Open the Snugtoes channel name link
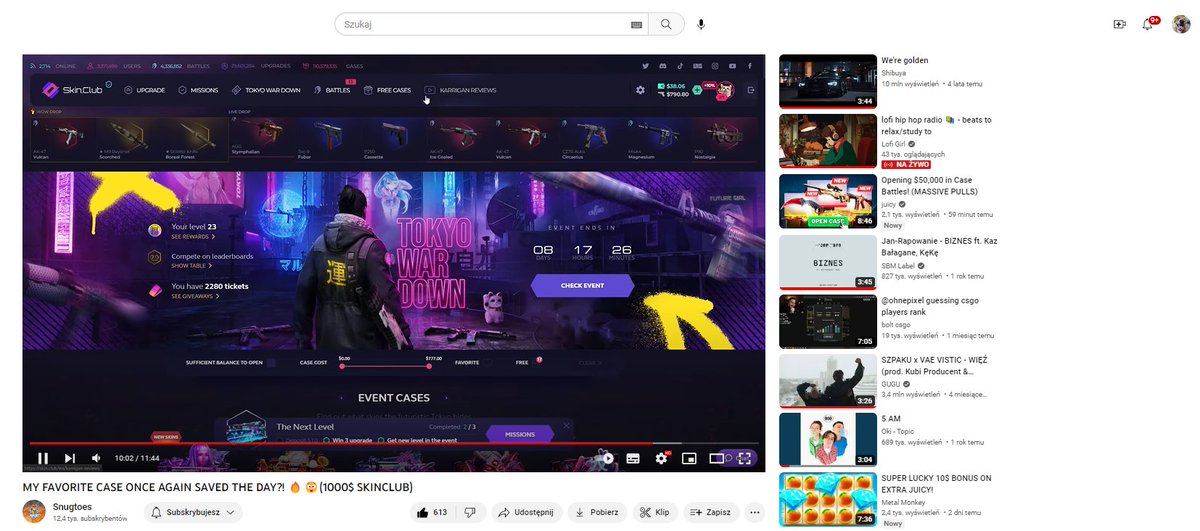Viewport: 1200px width, 531px height. tap(70, 507)
